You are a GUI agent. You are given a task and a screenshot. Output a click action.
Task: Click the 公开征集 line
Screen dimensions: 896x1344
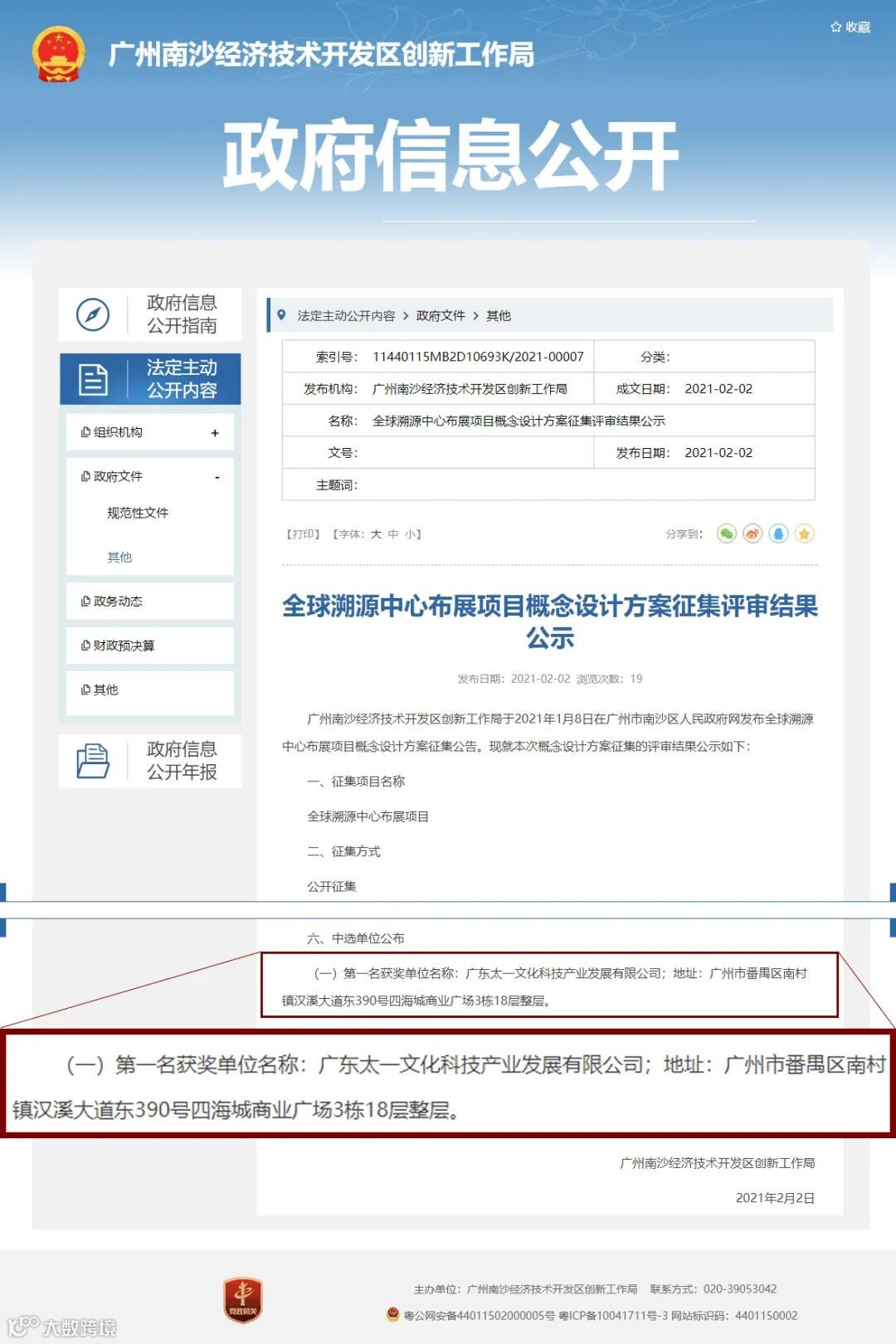click(331, 886)
